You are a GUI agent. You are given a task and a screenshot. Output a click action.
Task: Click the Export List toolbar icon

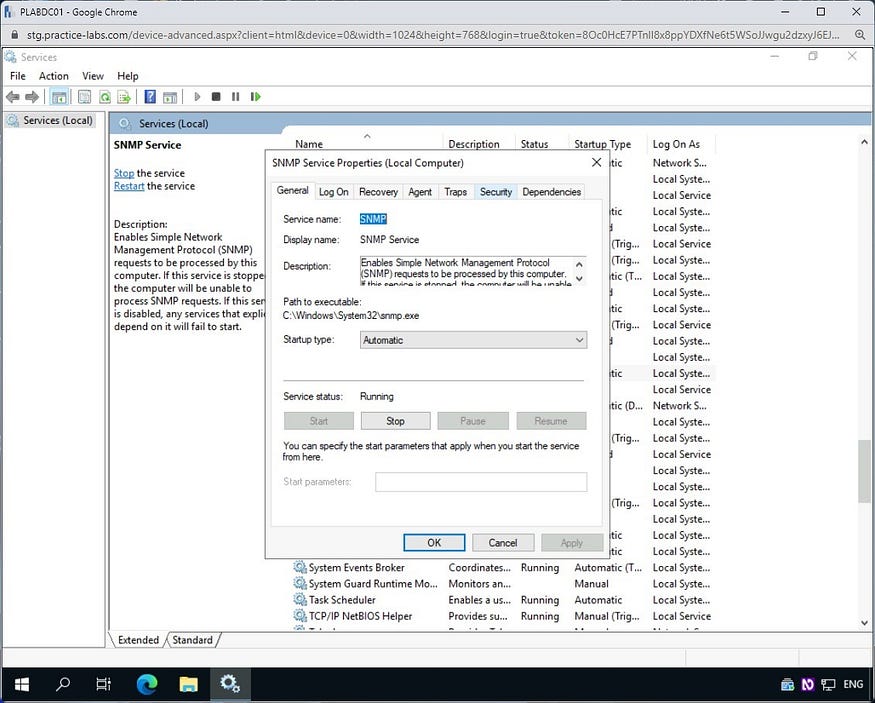(x=124, y=97)
